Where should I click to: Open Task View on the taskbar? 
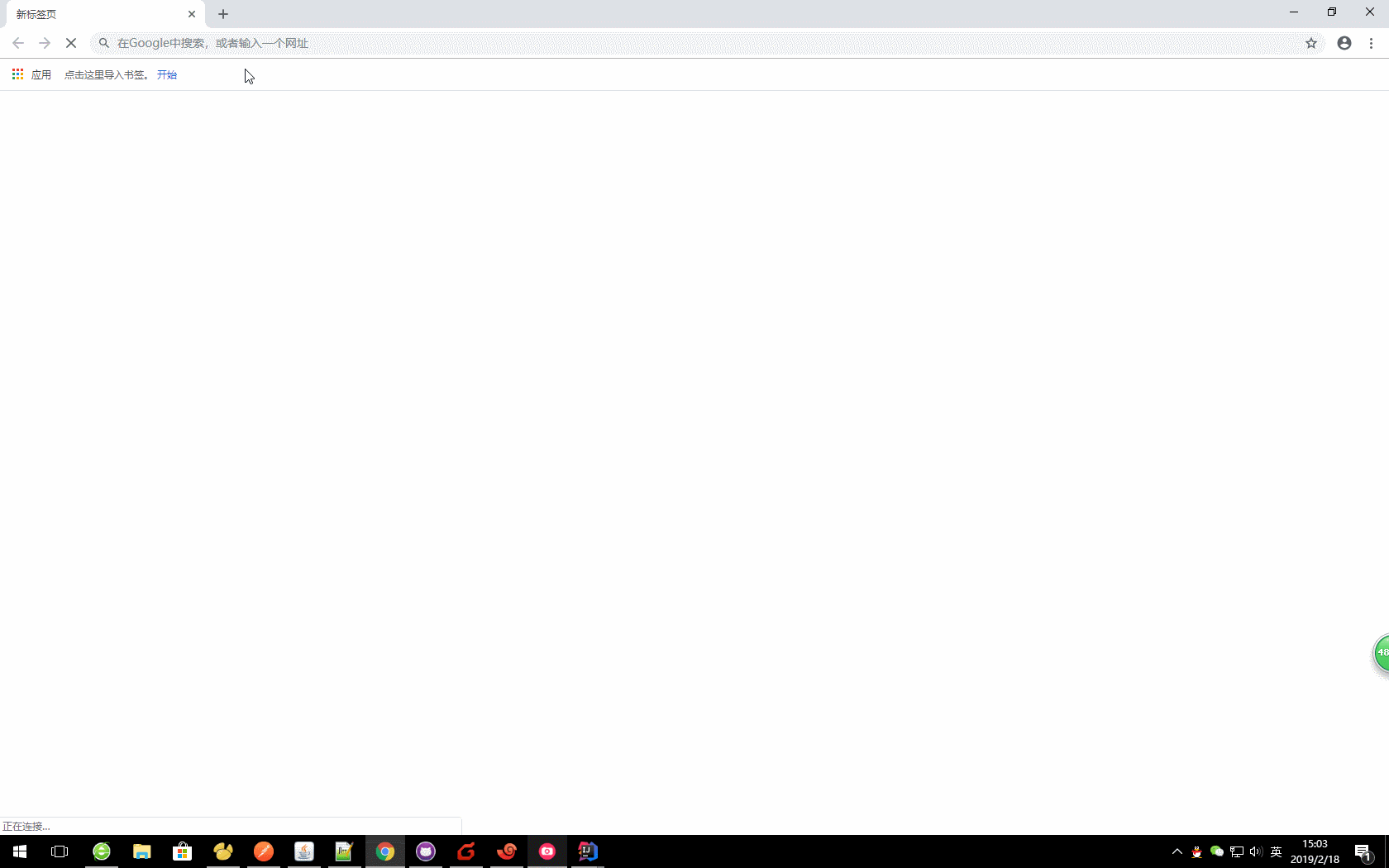(60, 851)
